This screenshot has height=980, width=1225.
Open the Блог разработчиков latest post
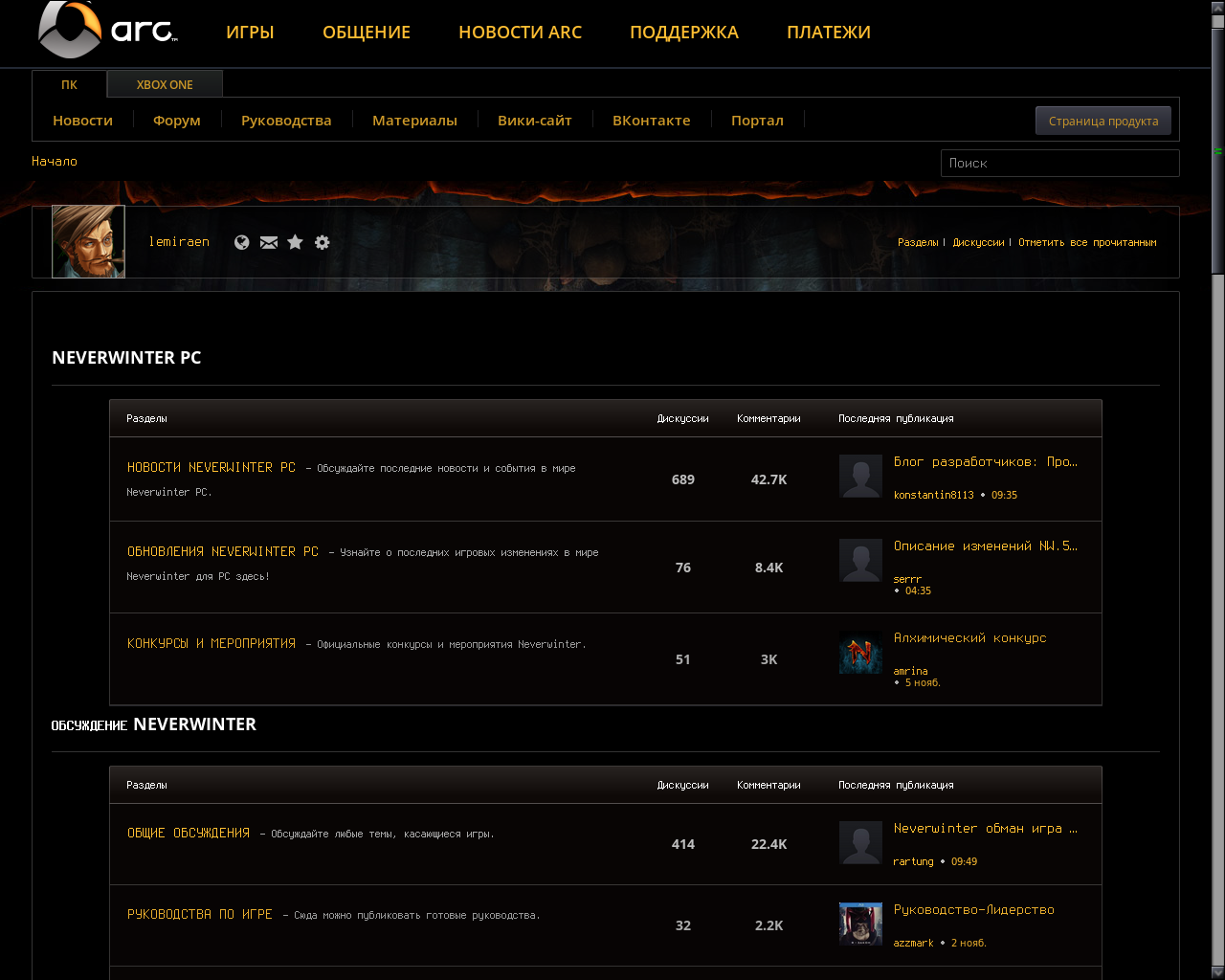(x=986, y=462)
